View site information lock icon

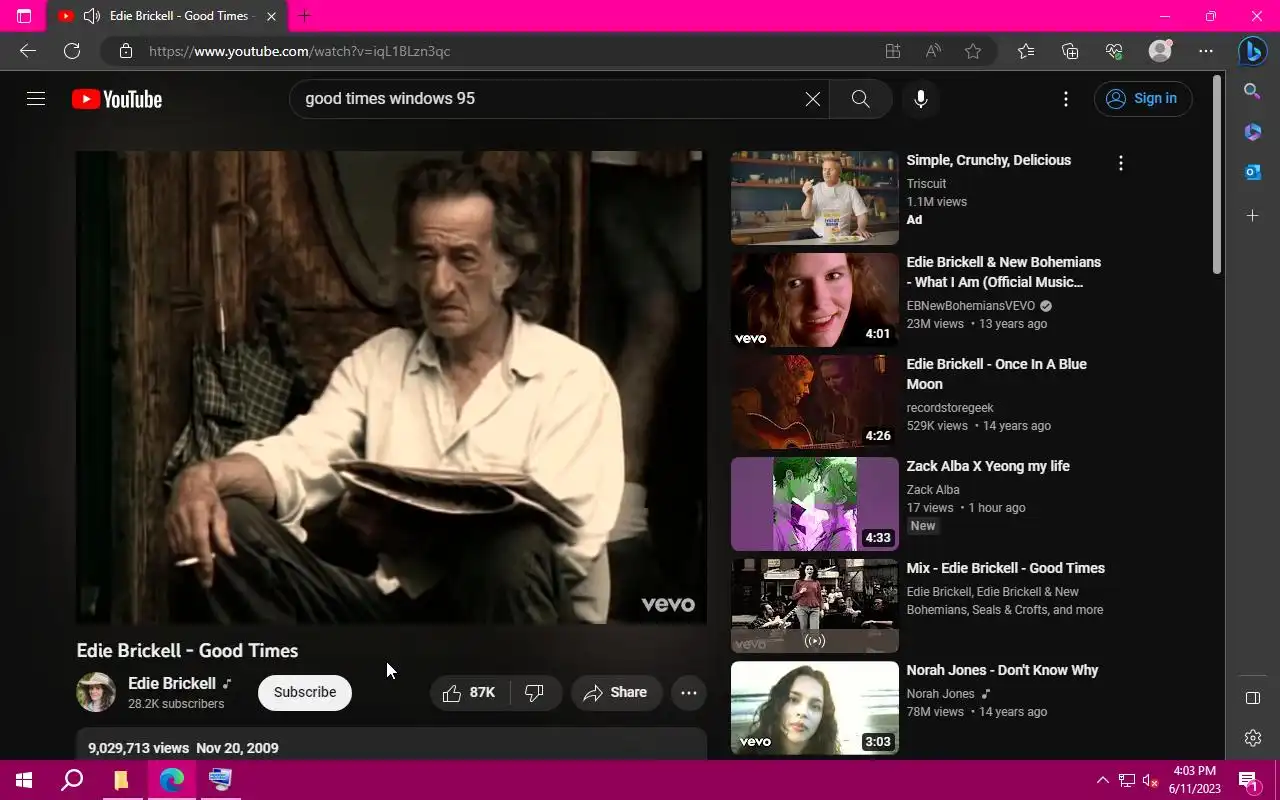[x=125, y=51]
